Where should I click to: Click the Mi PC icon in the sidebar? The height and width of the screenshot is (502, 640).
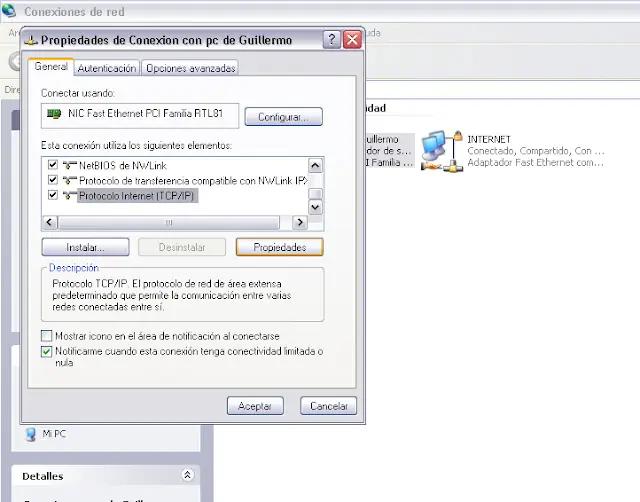(31, 435)
